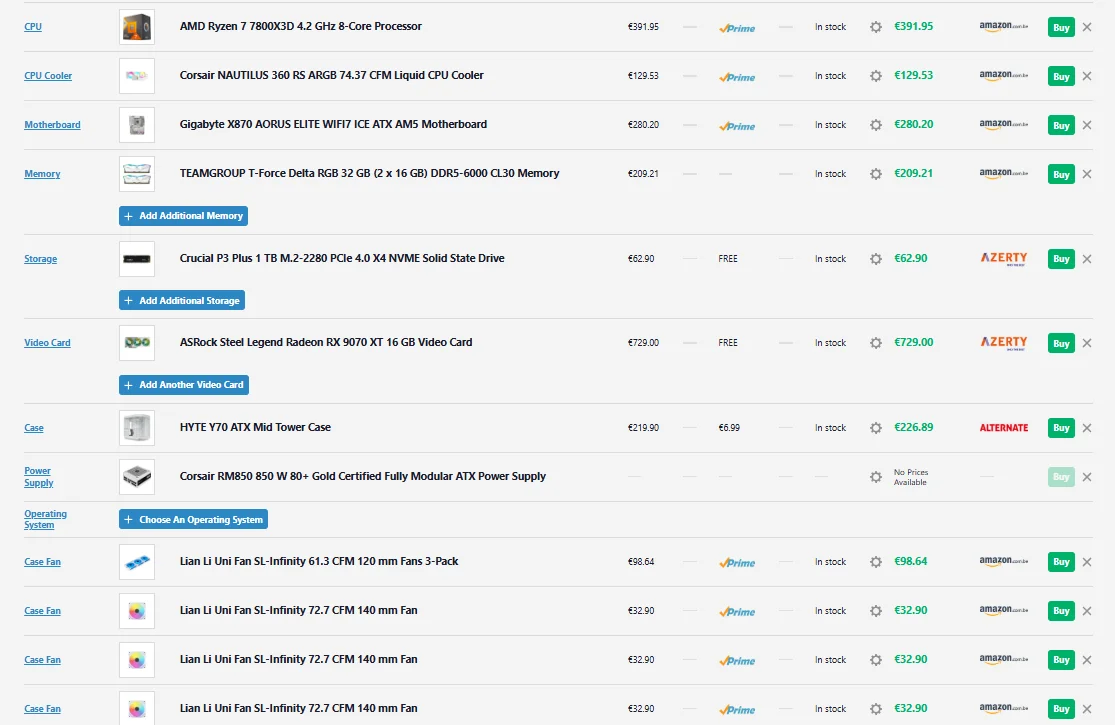
Task: Click the Corsair RM850 PSU thumbnail
Action: tap(137, 477)
